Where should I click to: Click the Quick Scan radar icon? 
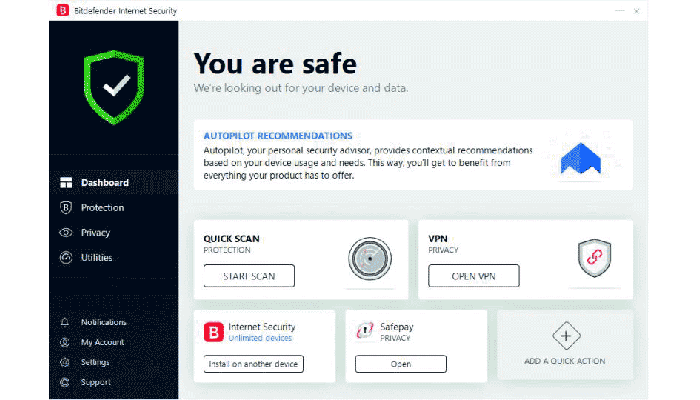click(370, 258)
